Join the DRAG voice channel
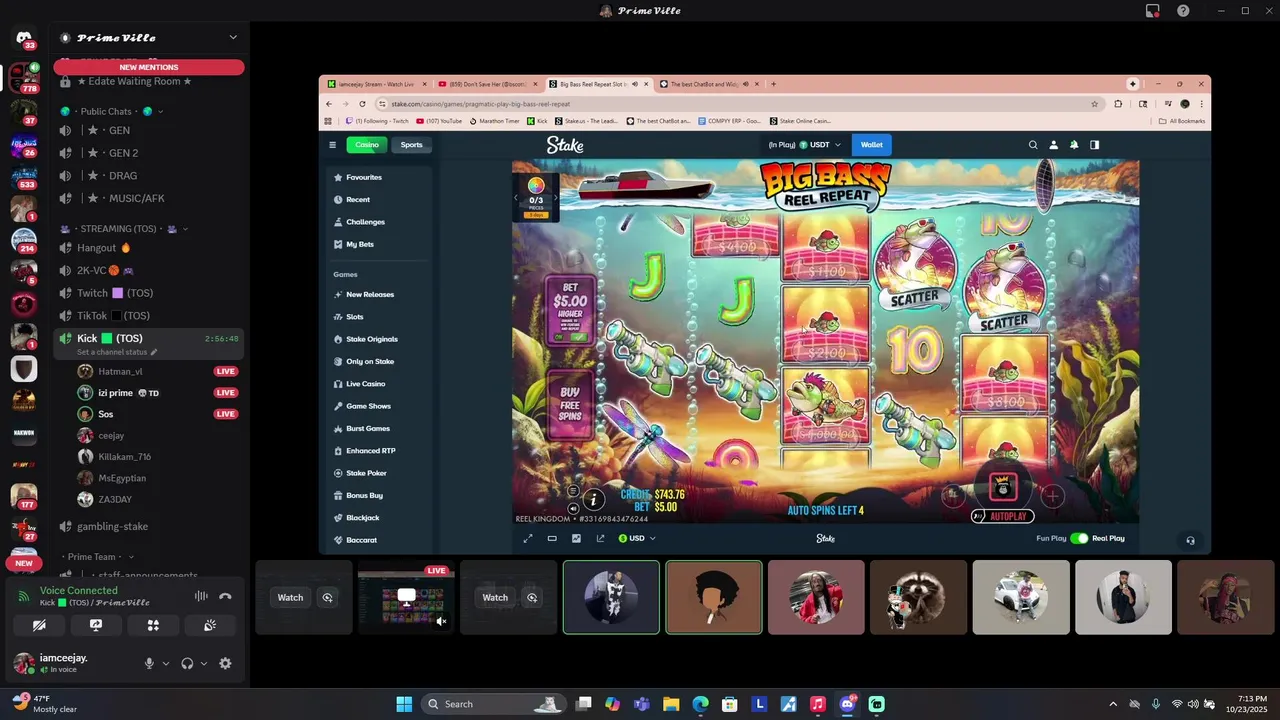 [148, 176]
